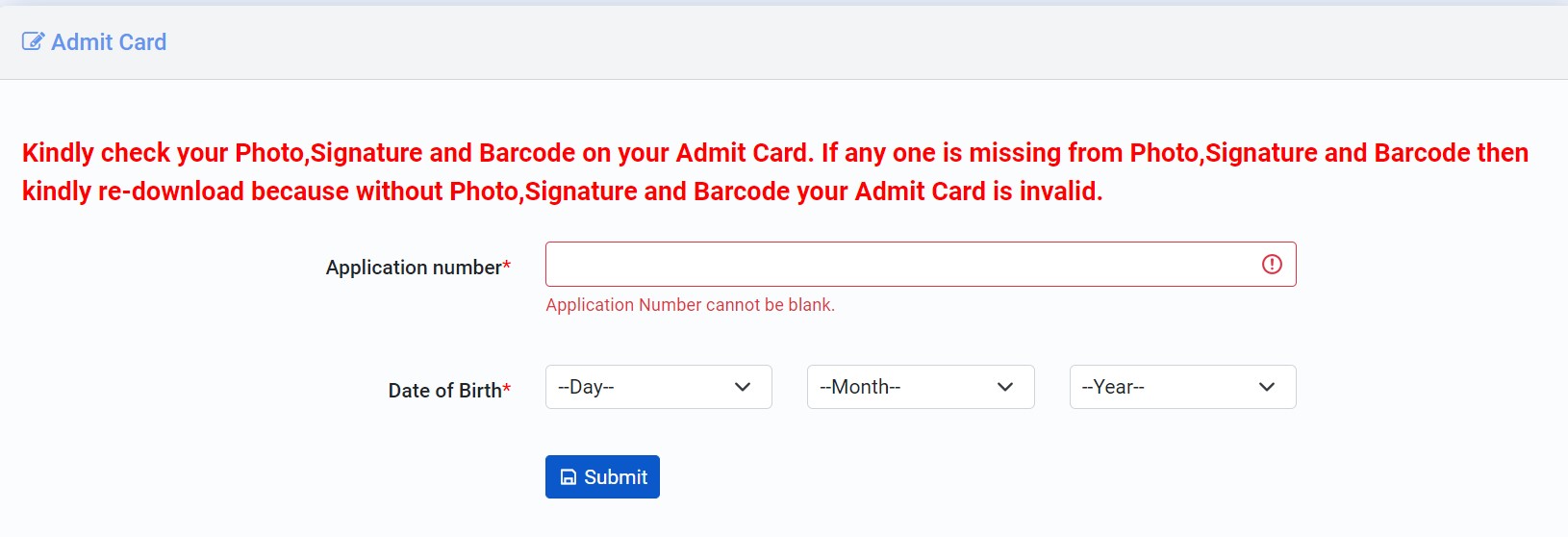Screen dimensions: 1568x537
Task: Open the --Month-- dropdown
Action: [x=921, y=387]
